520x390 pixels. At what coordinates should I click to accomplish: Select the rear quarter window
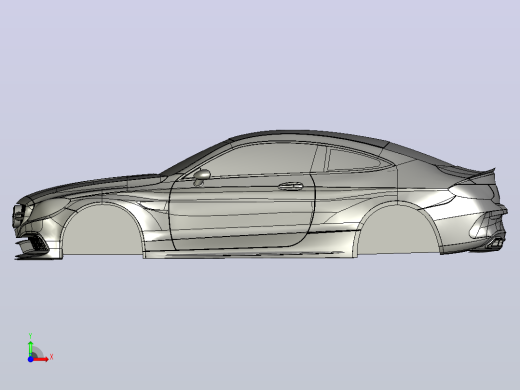coord(354,161)
